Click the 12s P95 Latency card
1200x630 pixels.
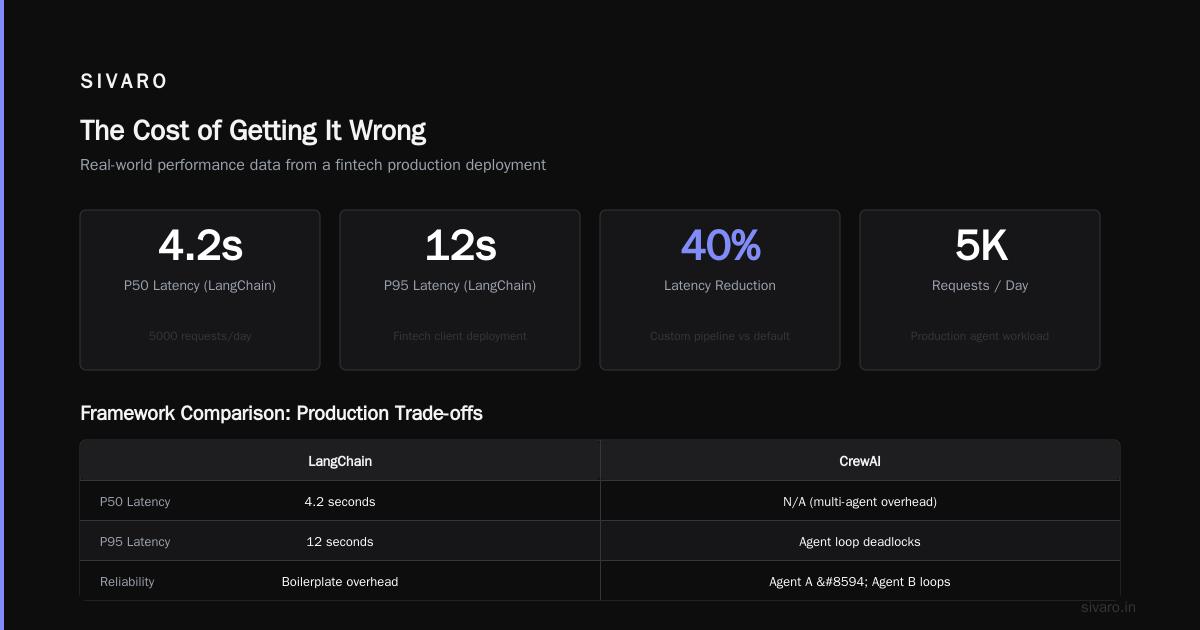(x=460, y=290)
